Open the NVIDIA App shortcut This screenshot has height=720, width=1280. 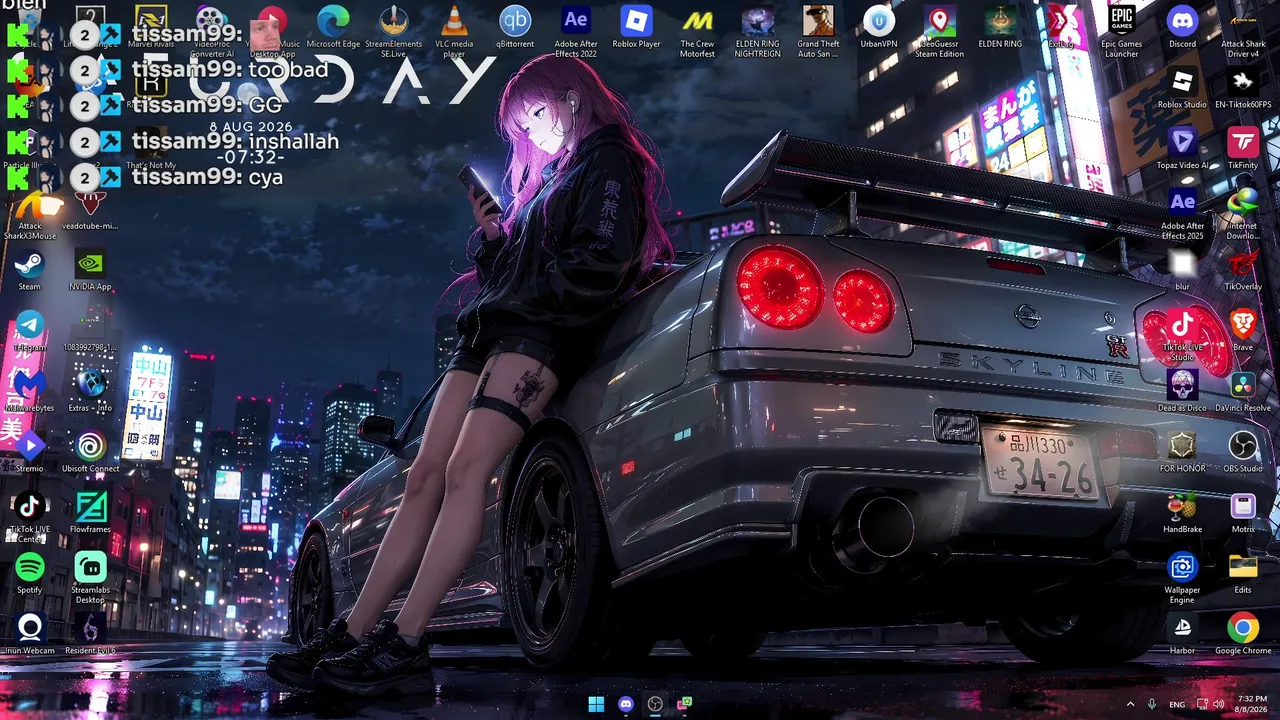click(90, 271)
